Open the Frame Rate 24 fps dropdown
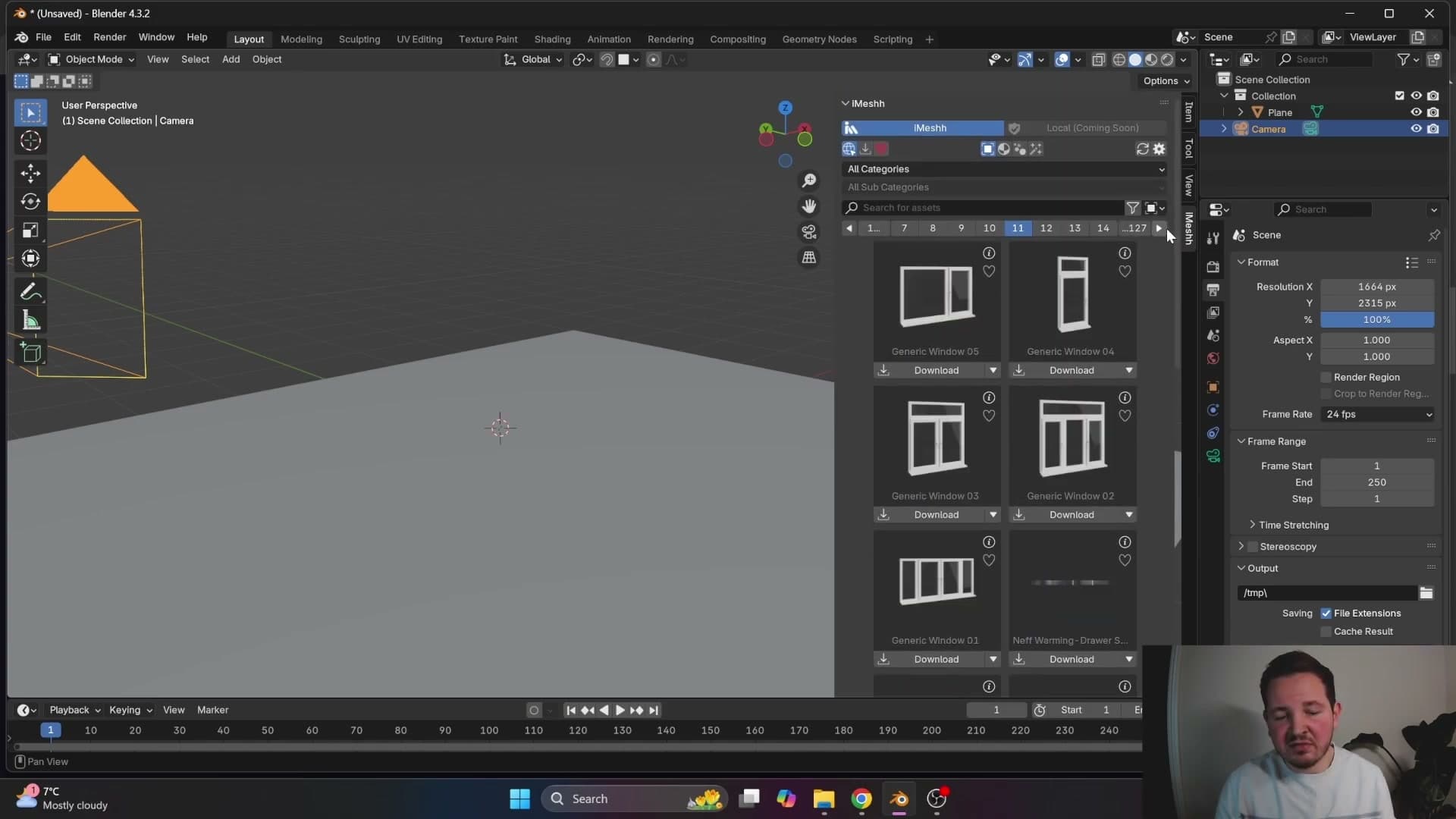1456x819 pixels. [x=1378, y=415]
